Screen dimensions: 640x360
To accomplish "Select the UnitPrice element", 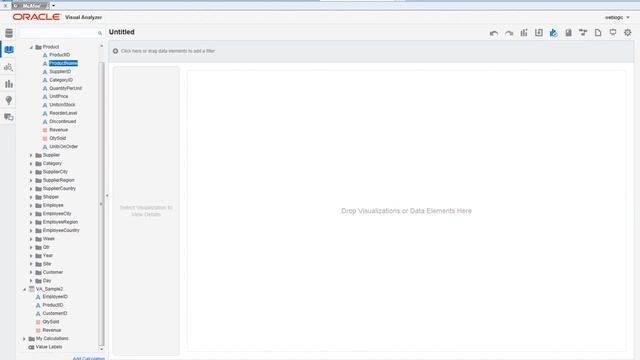I will point(59,97).
